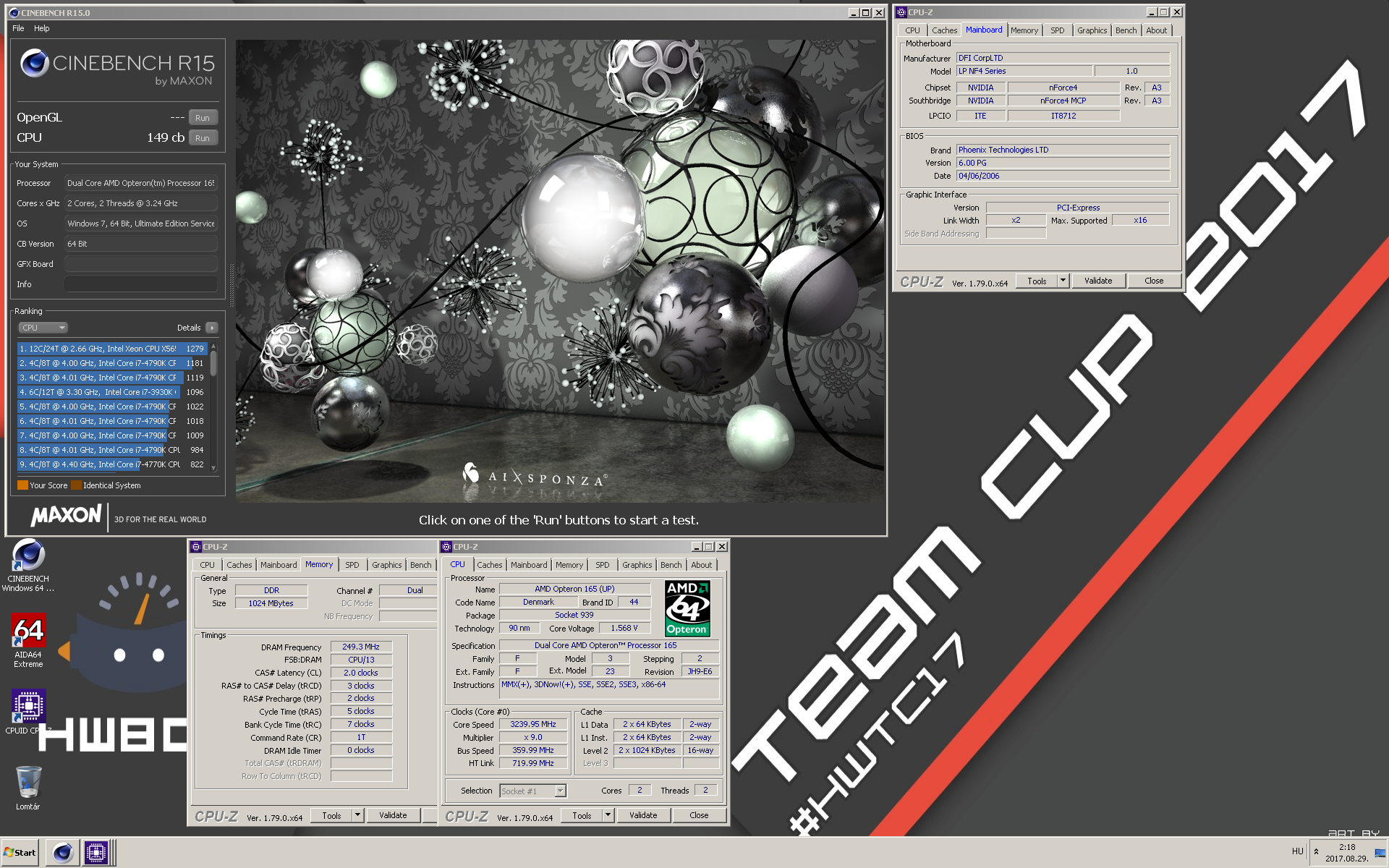Open Tools dropdown arrow in Mainboard CPU-Z

(1063, 281)
